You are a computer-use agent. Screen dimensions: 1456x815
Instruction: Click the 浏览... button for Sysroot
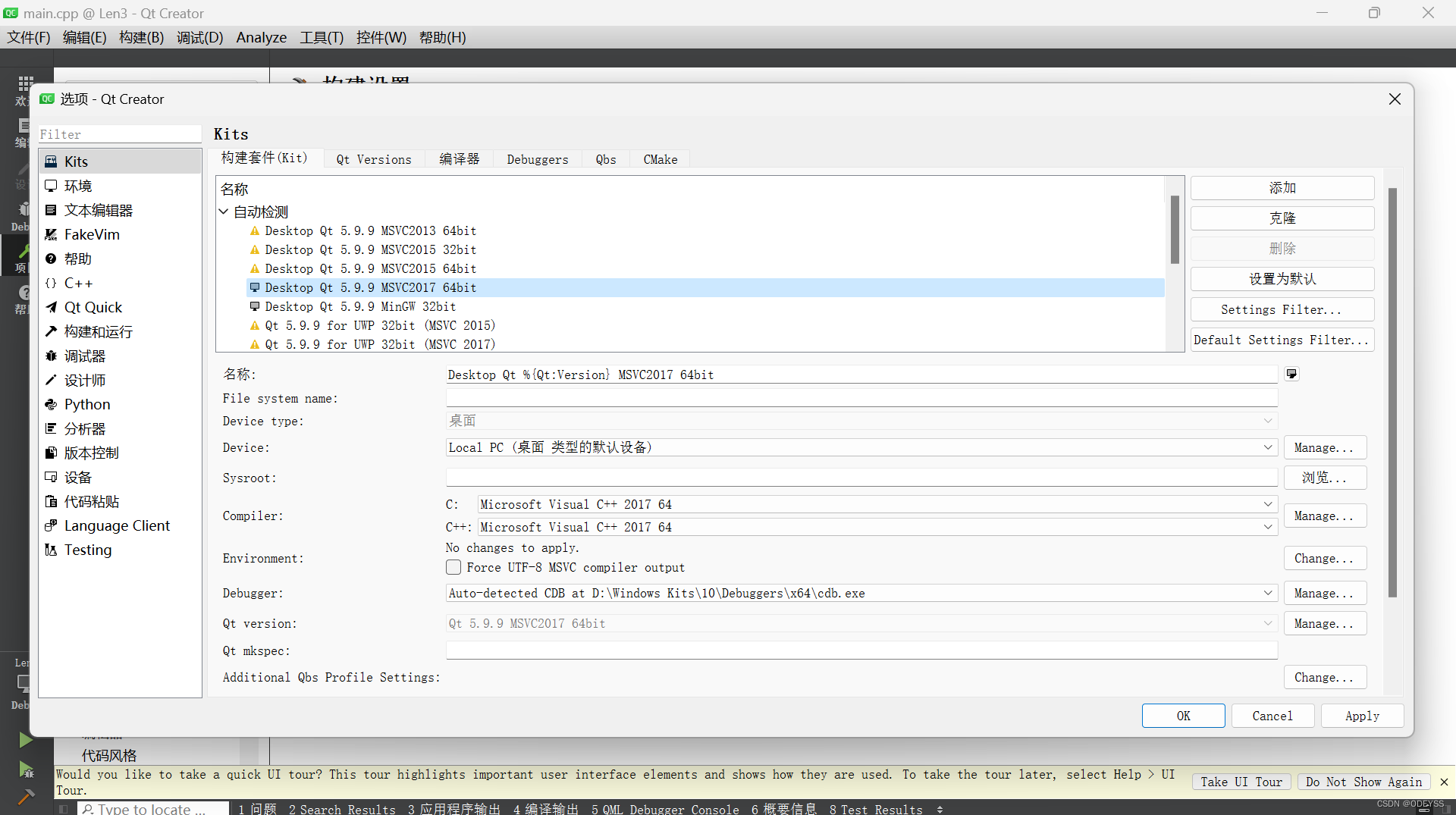[1325, 478]
